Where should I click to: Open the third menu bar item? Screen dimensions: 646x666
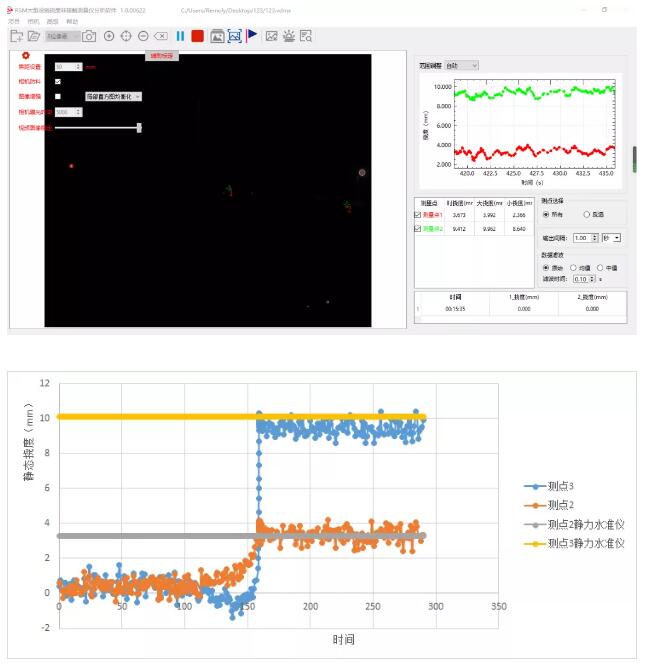[52, 21]
